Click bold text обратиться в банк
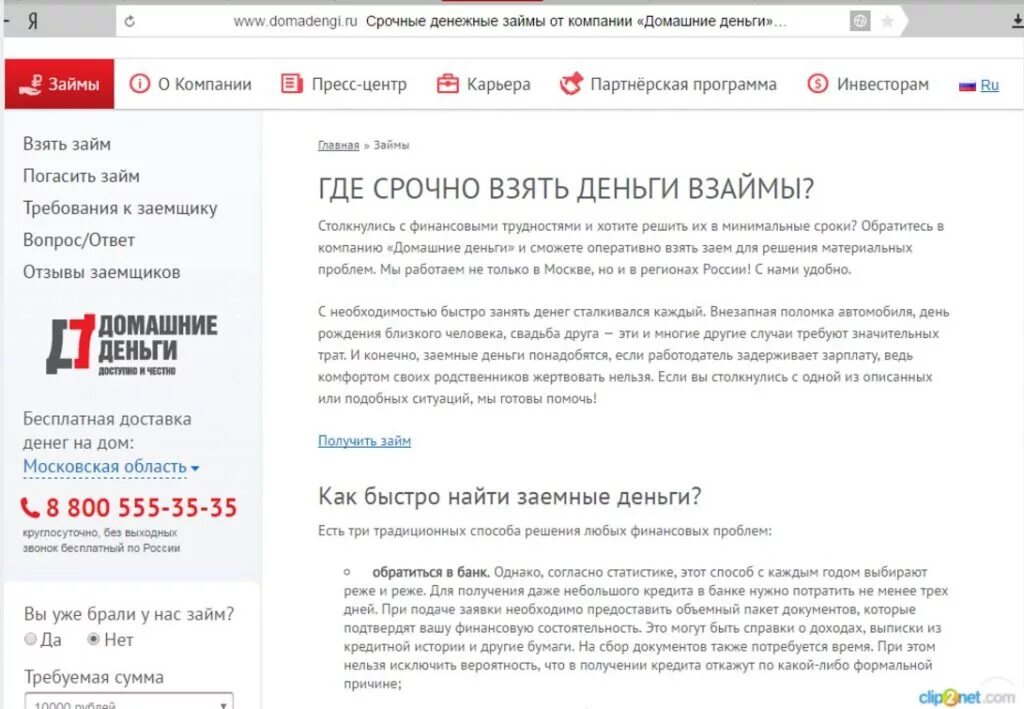The height and width of the screenshot is (709, 1024). (430, 573)
